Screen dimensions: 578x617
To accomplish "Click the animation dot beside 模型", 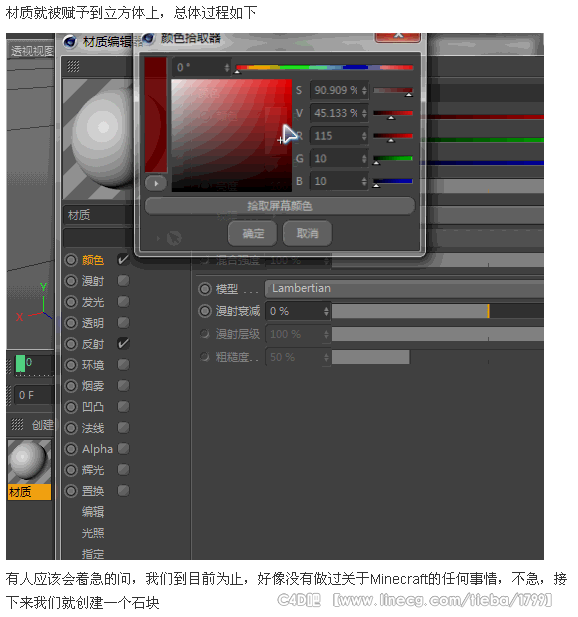I will click(205, 289).
